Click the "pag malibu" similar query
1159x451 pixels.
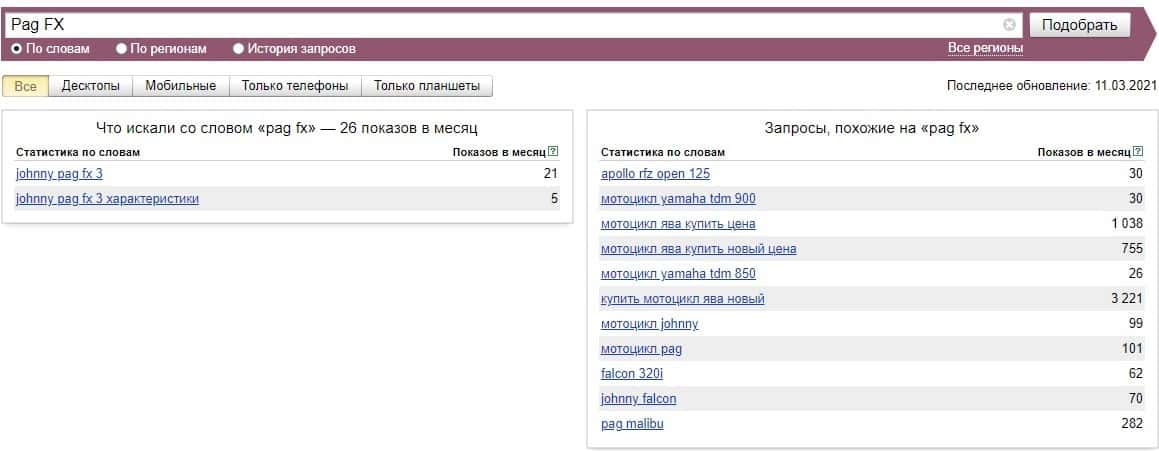tap(632, 424)
